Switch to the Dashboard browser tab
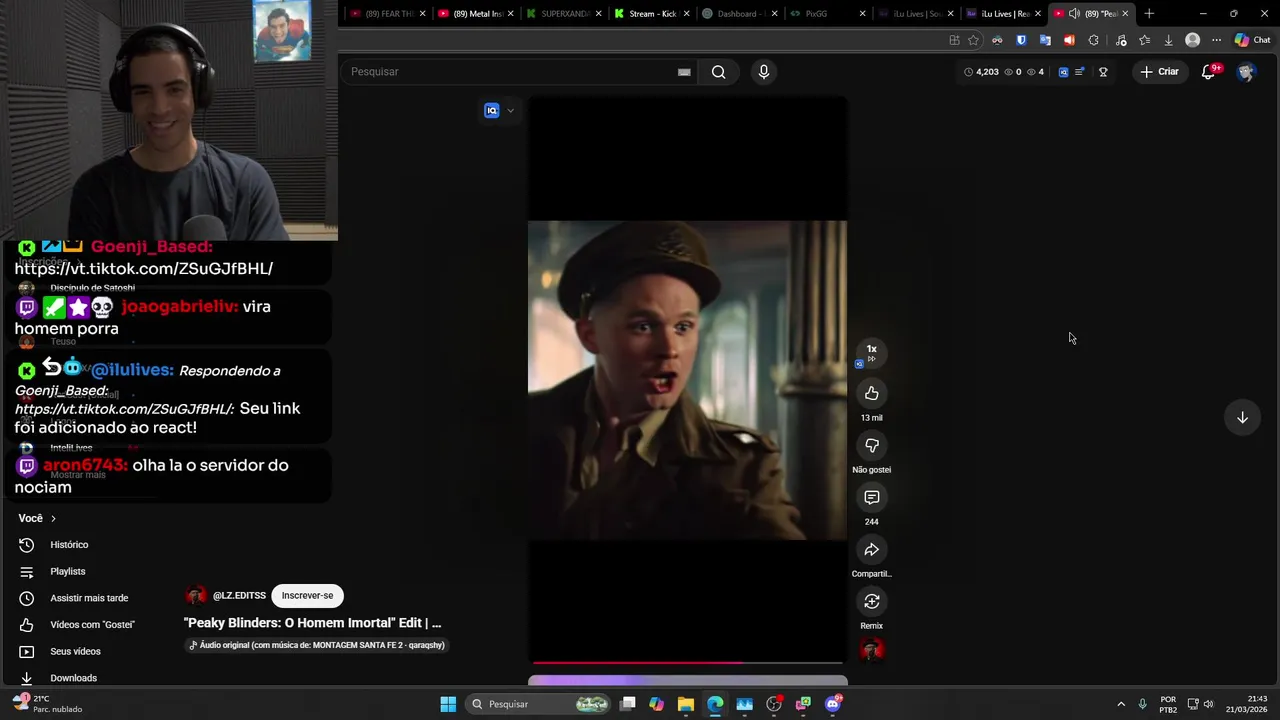Screen dimensions: 1280x720 (x=738, y=14)
